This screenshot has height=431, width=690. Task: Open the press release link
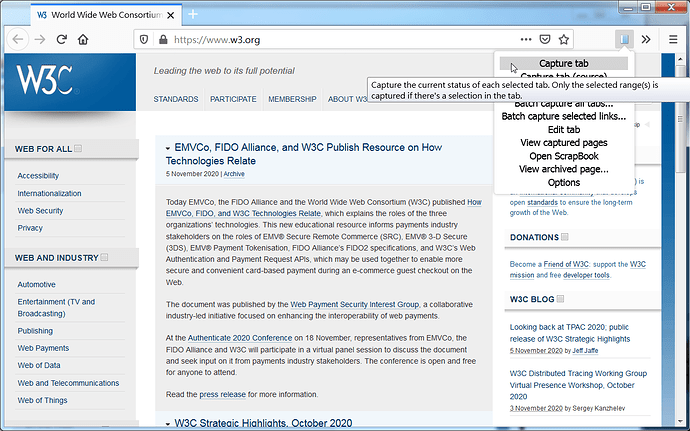tap(222, 394)
